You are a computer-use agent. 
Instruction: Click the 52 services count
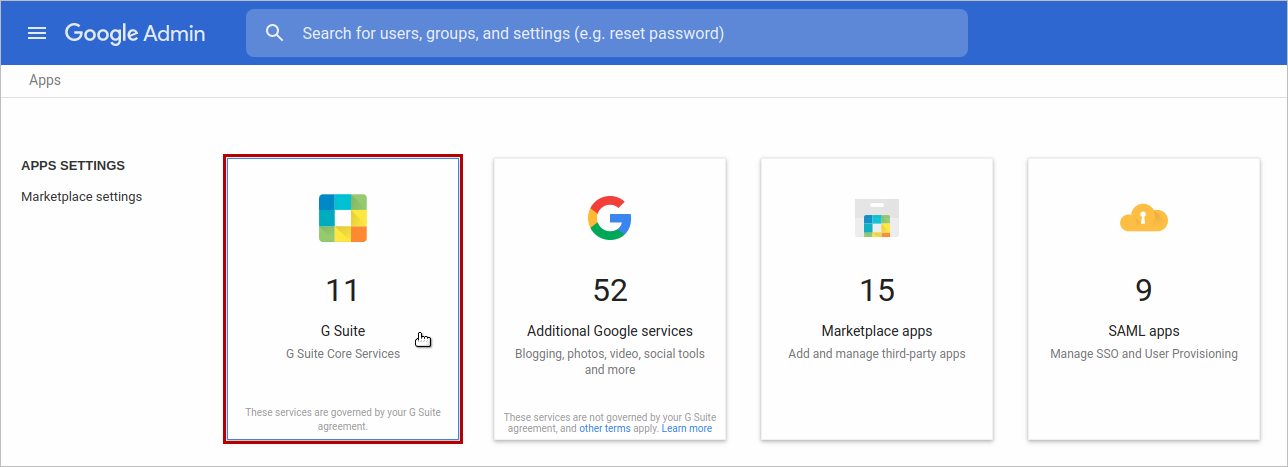pyautogui.click(x=610, y=290)
